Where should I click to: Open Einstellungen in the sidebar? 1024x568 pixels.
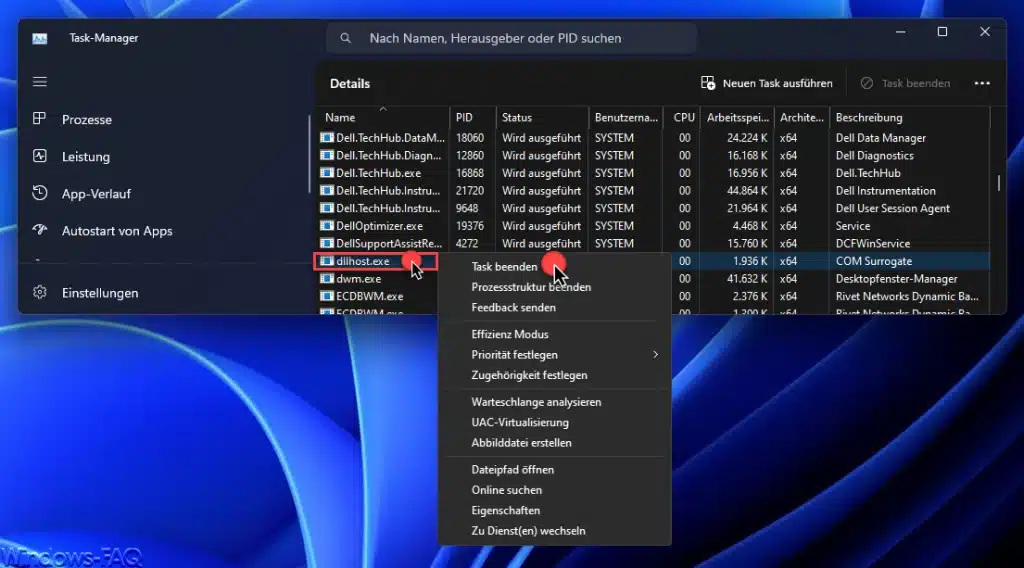pos(100,293)
